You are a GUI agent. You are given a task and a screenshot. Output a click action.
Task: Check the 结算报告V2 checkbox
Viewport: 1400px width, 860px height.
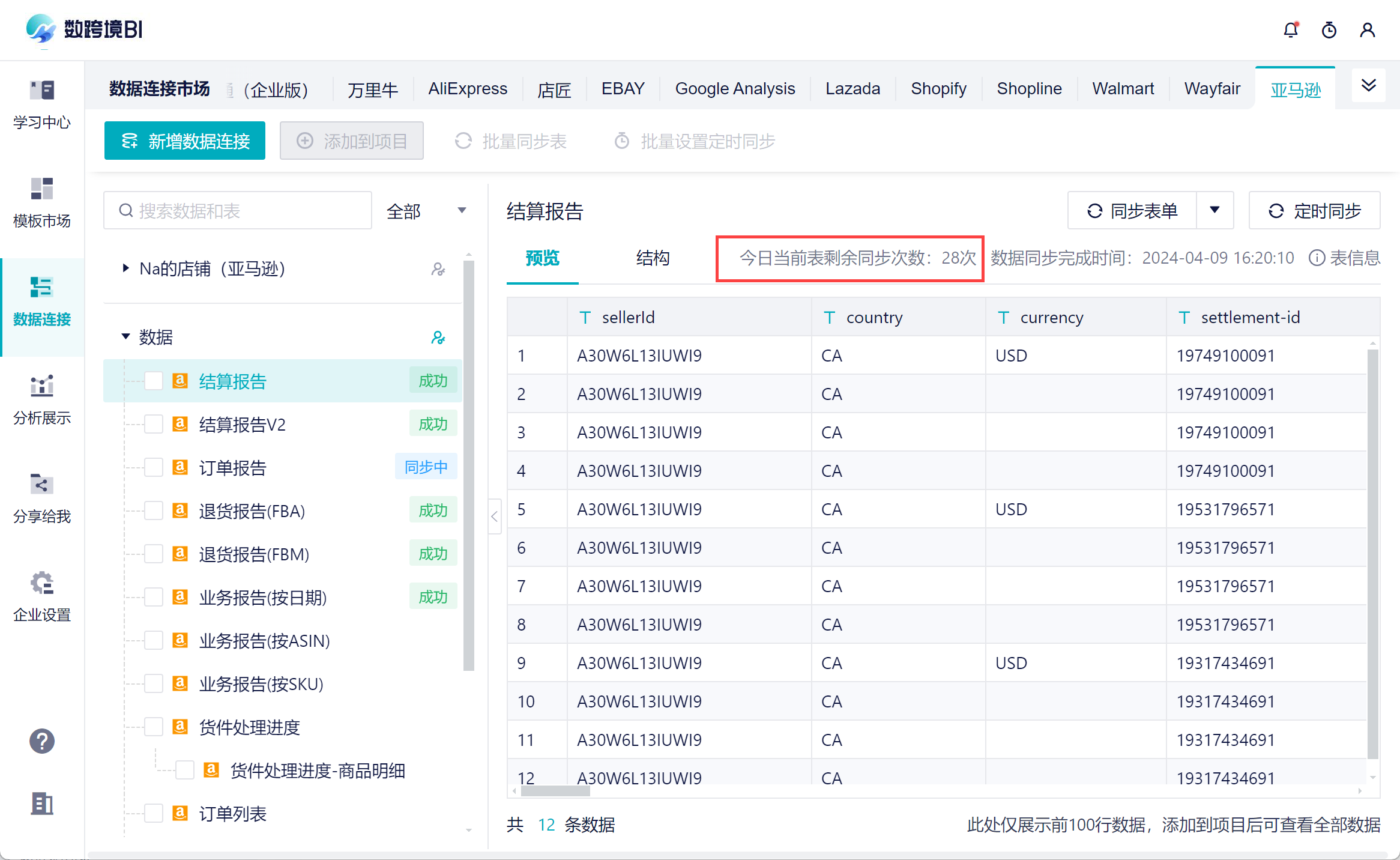tap(154, 425)
